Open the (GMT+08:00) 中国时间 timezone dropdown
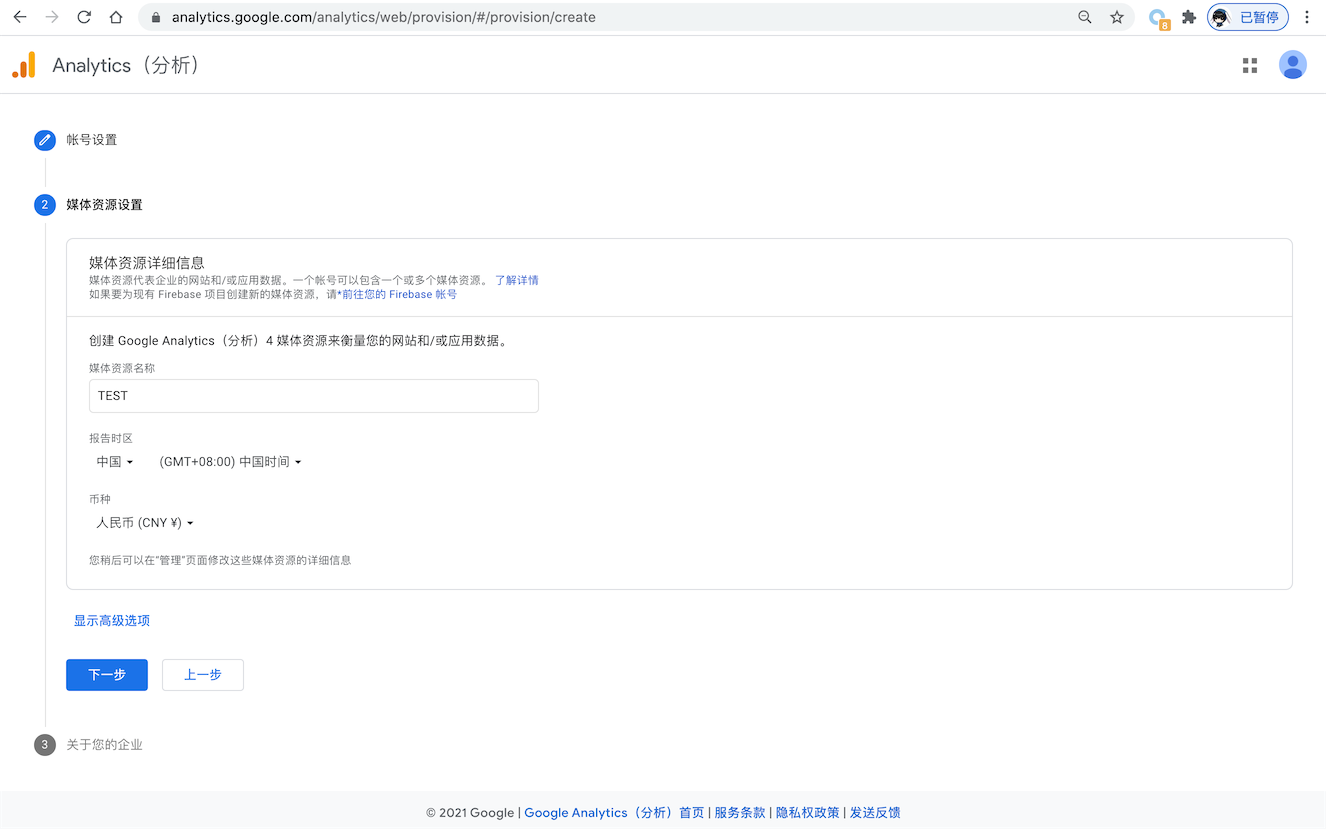 coord(230,462)
